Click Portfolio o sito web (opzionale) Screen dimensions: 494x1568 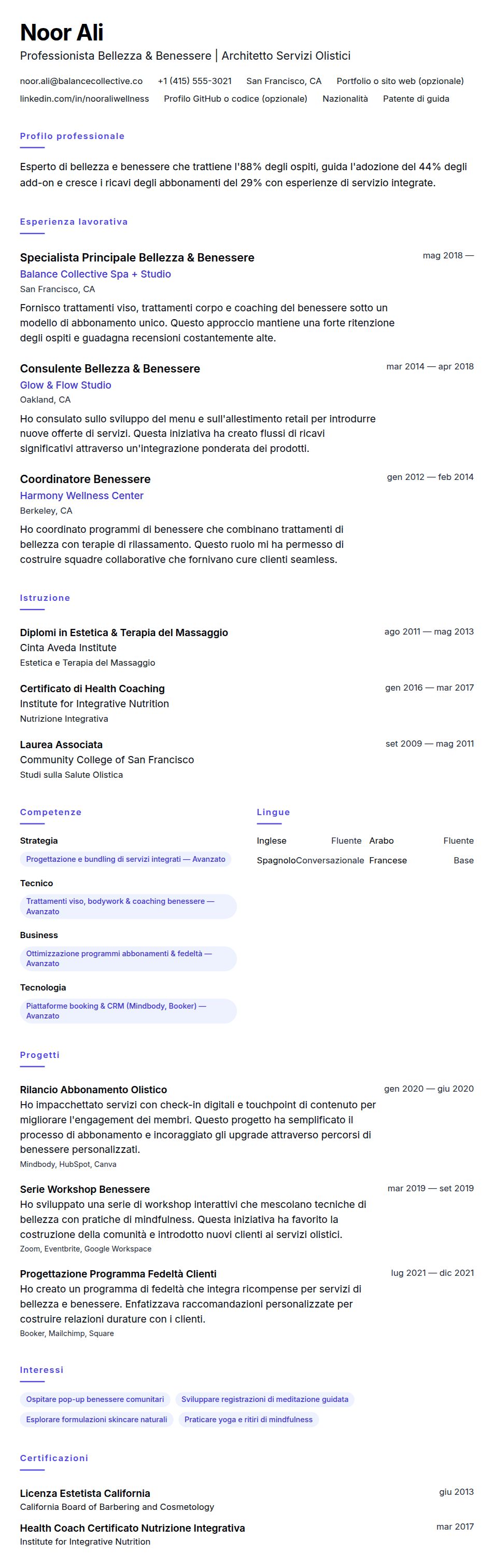(400, 81)
